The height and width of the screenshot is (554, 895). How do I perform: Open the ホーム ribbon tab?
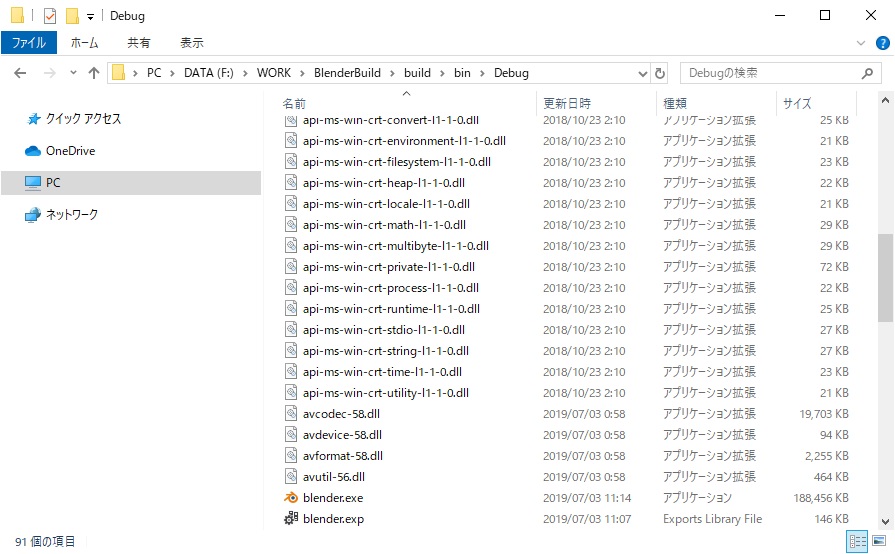[x=84, y=43]
